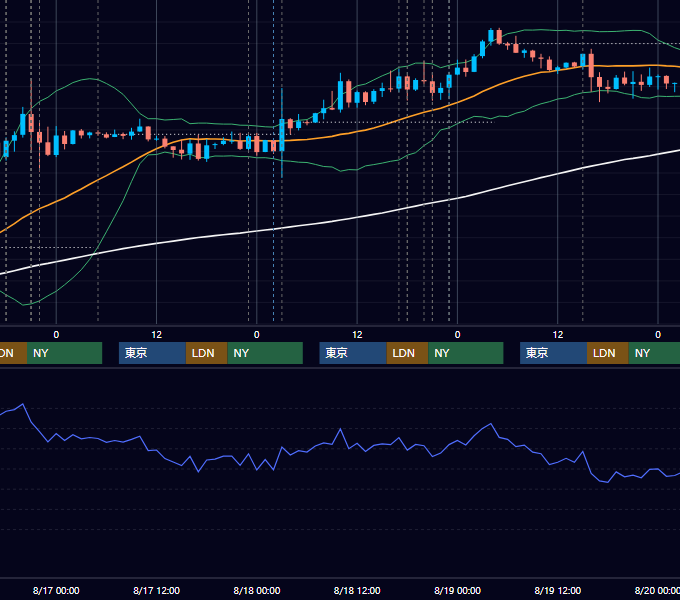Click the highest blue candle near 8/19 04:00
The height and width of the screenshot is (600, 680).
point(491,36)
